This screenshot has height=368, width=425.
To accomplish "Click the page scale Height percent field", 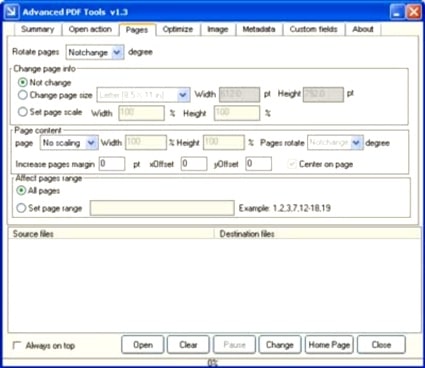I will [237, 113].
